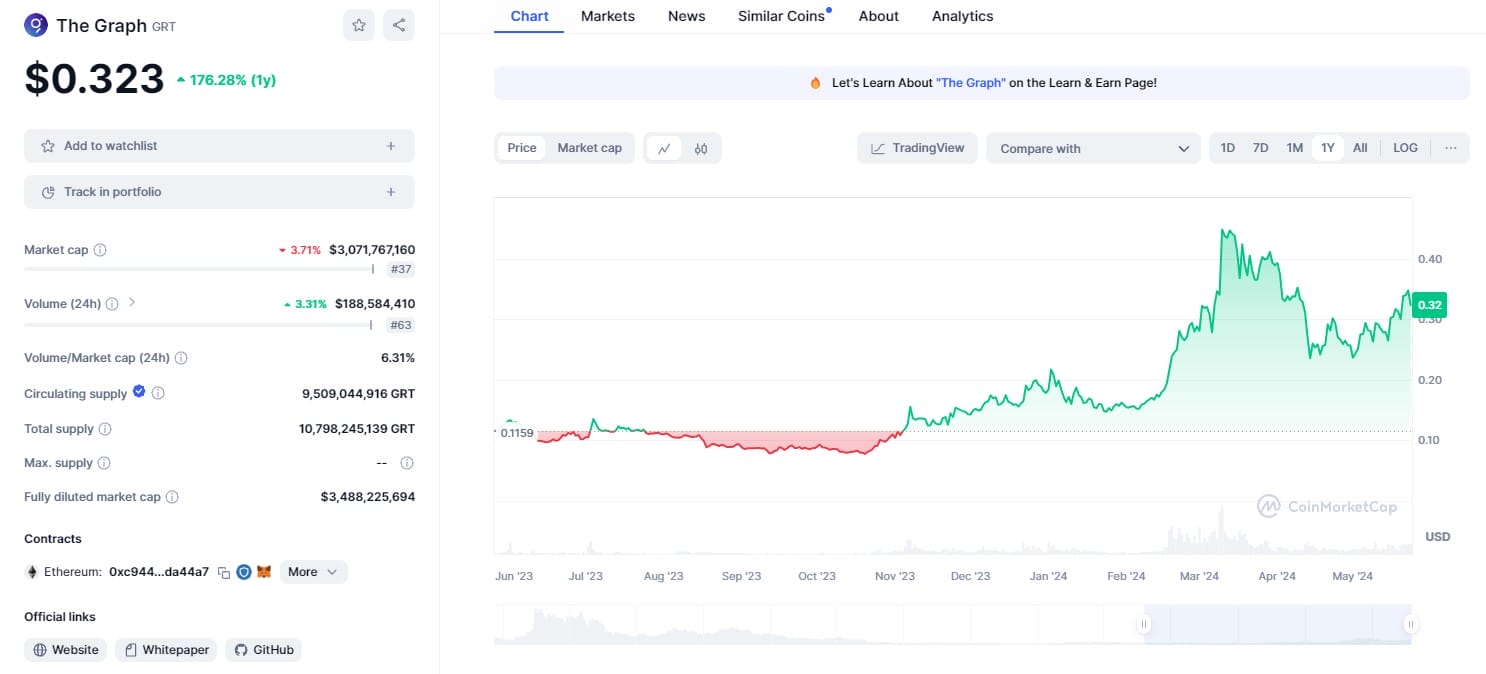Click Add to watchlist button

[219, 146]
